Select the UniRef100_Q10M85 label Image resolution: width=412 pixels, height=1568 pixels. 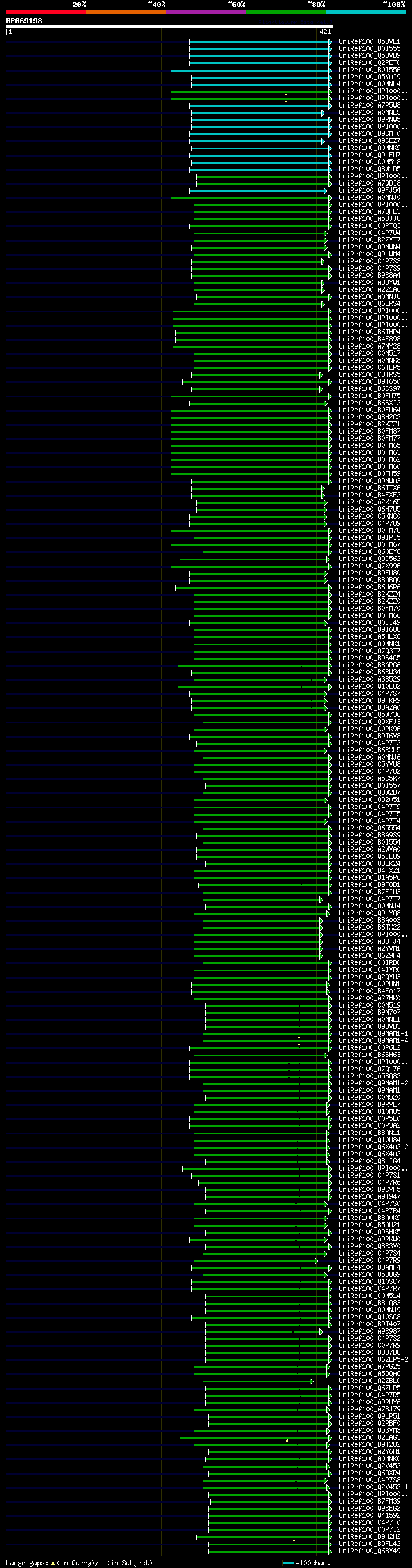tap(370, 1112)
